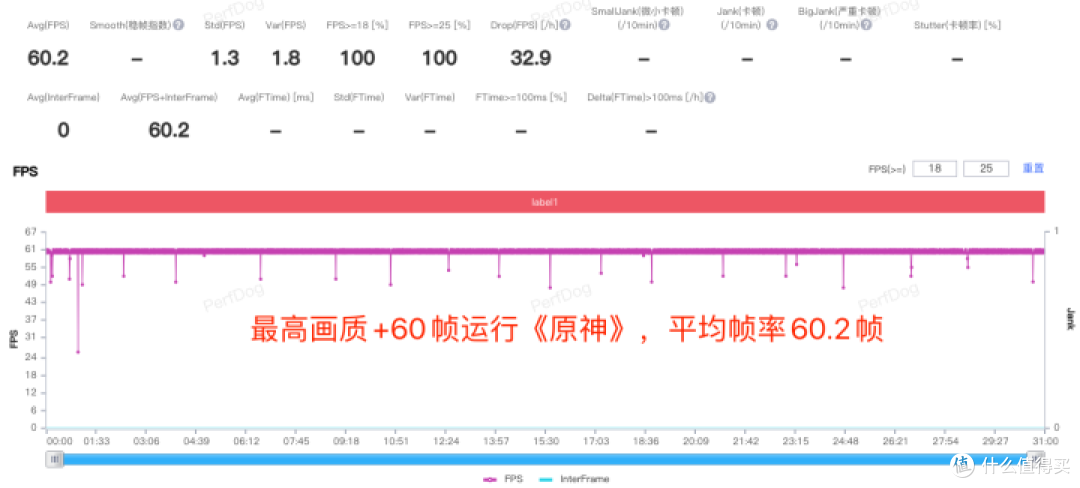Click the 24:48 time axis label

coord(845,441)
